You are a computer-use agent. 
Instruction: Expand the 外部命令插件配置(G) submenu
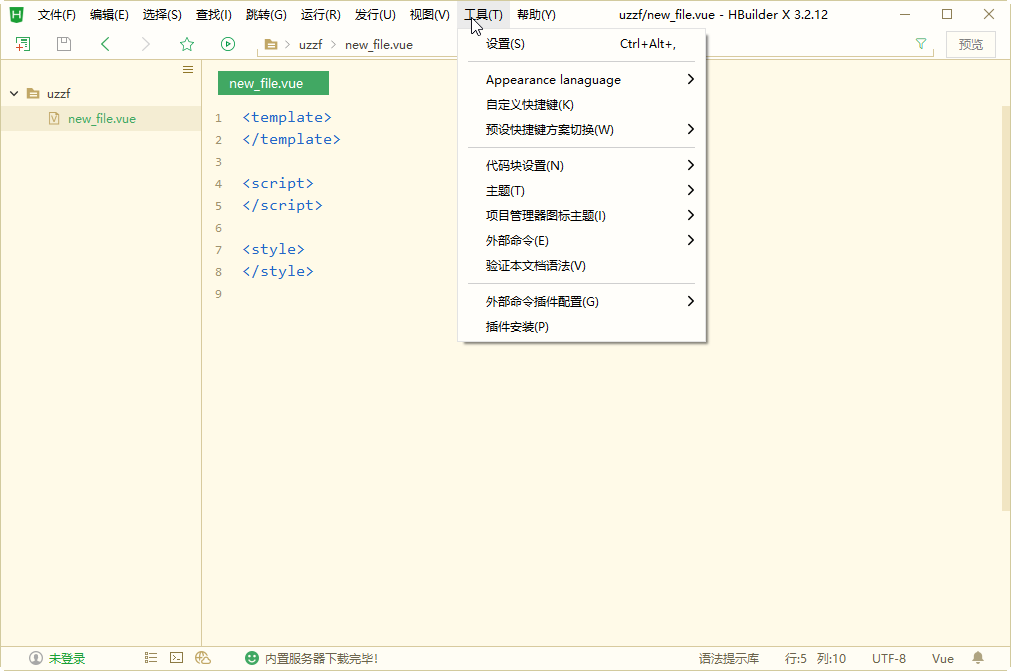coord(581,302)
